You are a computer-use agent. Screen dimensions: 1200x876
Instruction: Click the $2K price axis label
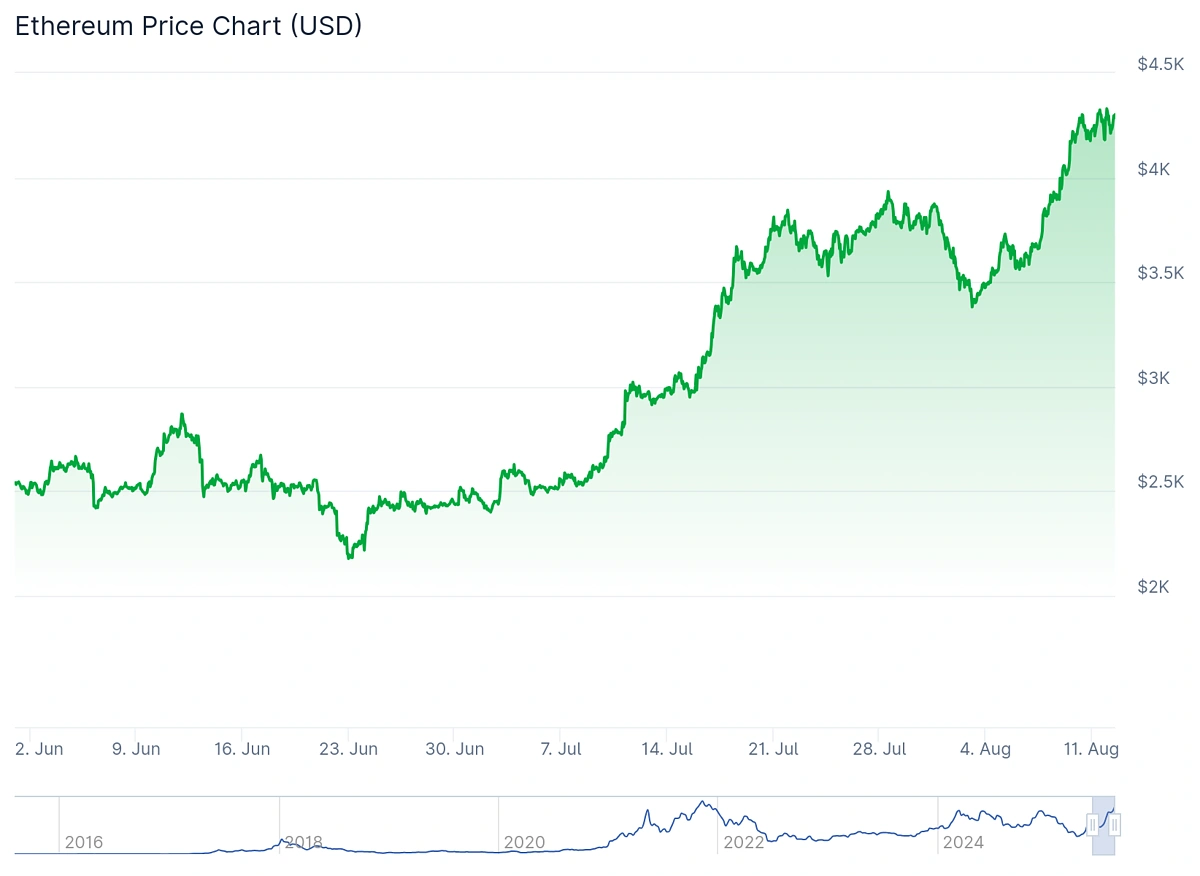pos(1156,587)
